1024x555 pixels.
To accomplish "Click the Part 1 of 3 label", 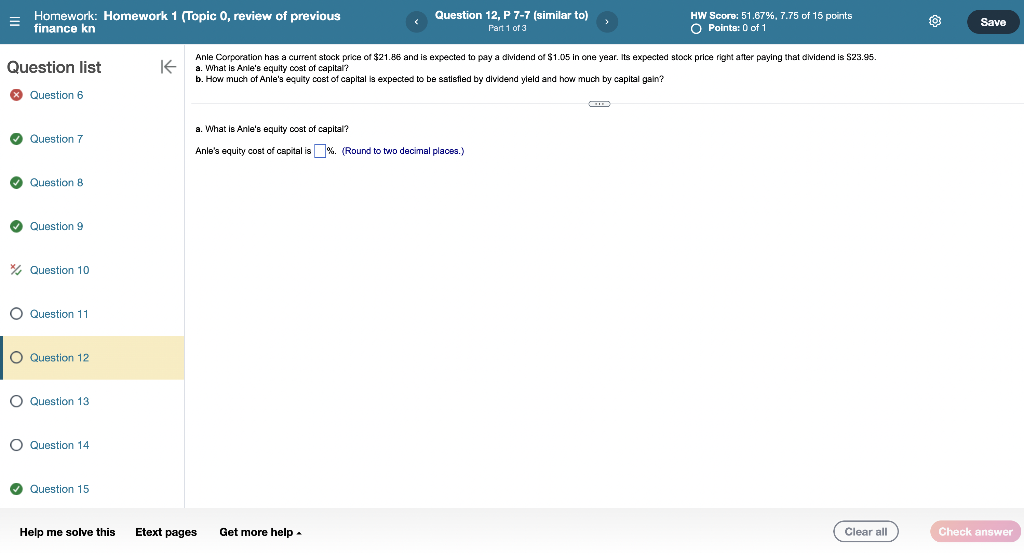I will tap(507, 28).
